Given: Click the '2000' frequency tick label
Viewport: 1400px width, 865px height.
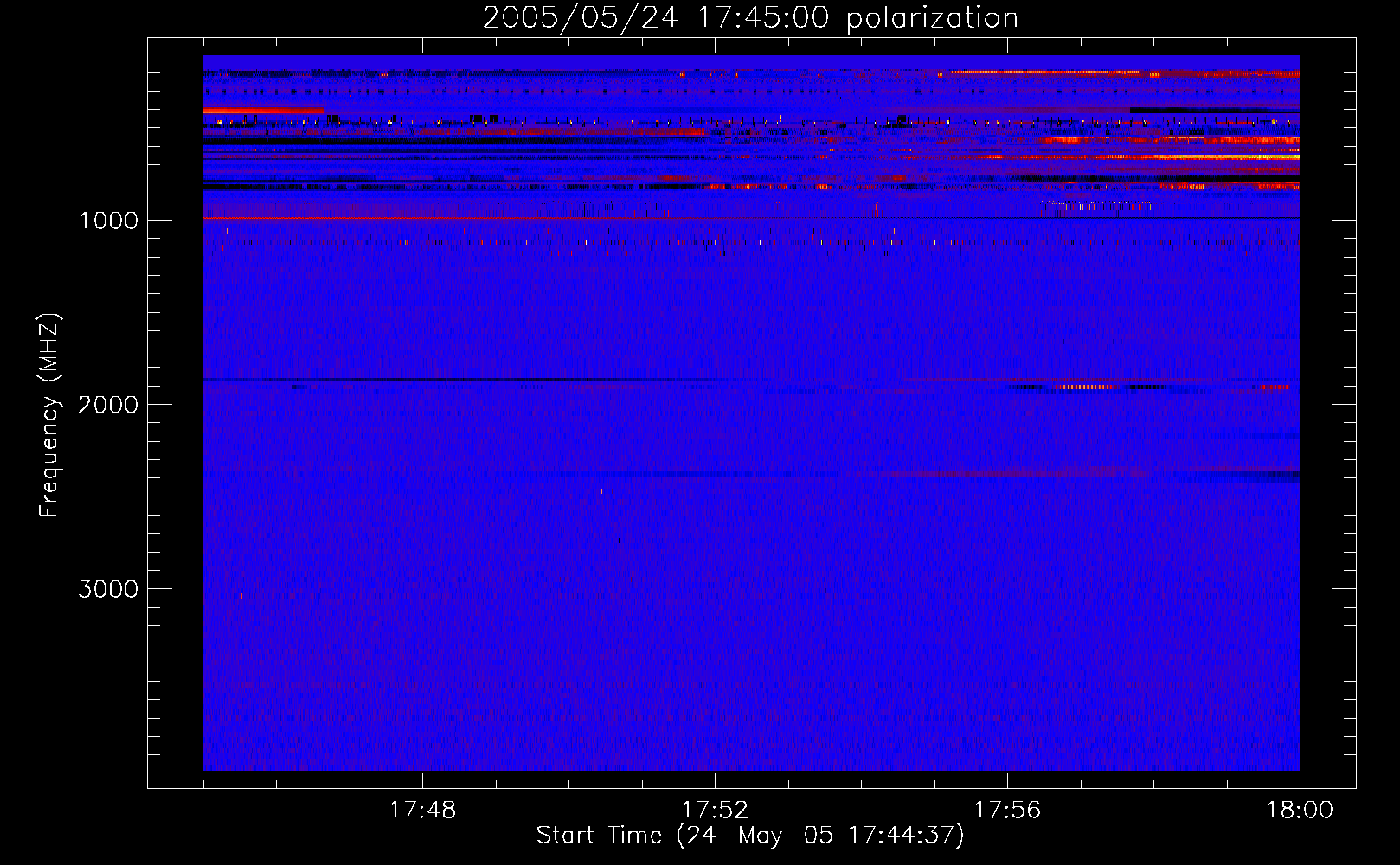Looking at the screenshot, I should tap(108, 405).
